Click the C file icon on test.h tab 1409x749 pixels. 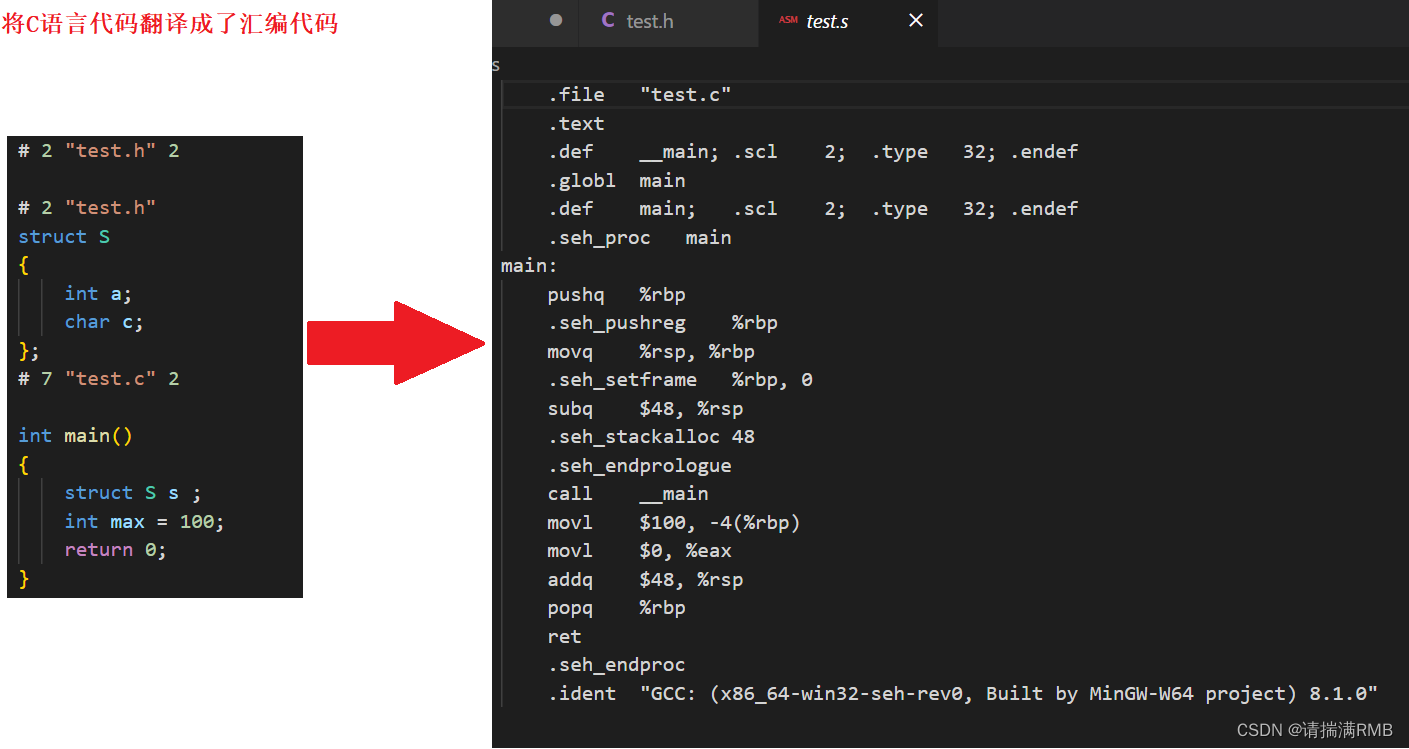point(608,20)
